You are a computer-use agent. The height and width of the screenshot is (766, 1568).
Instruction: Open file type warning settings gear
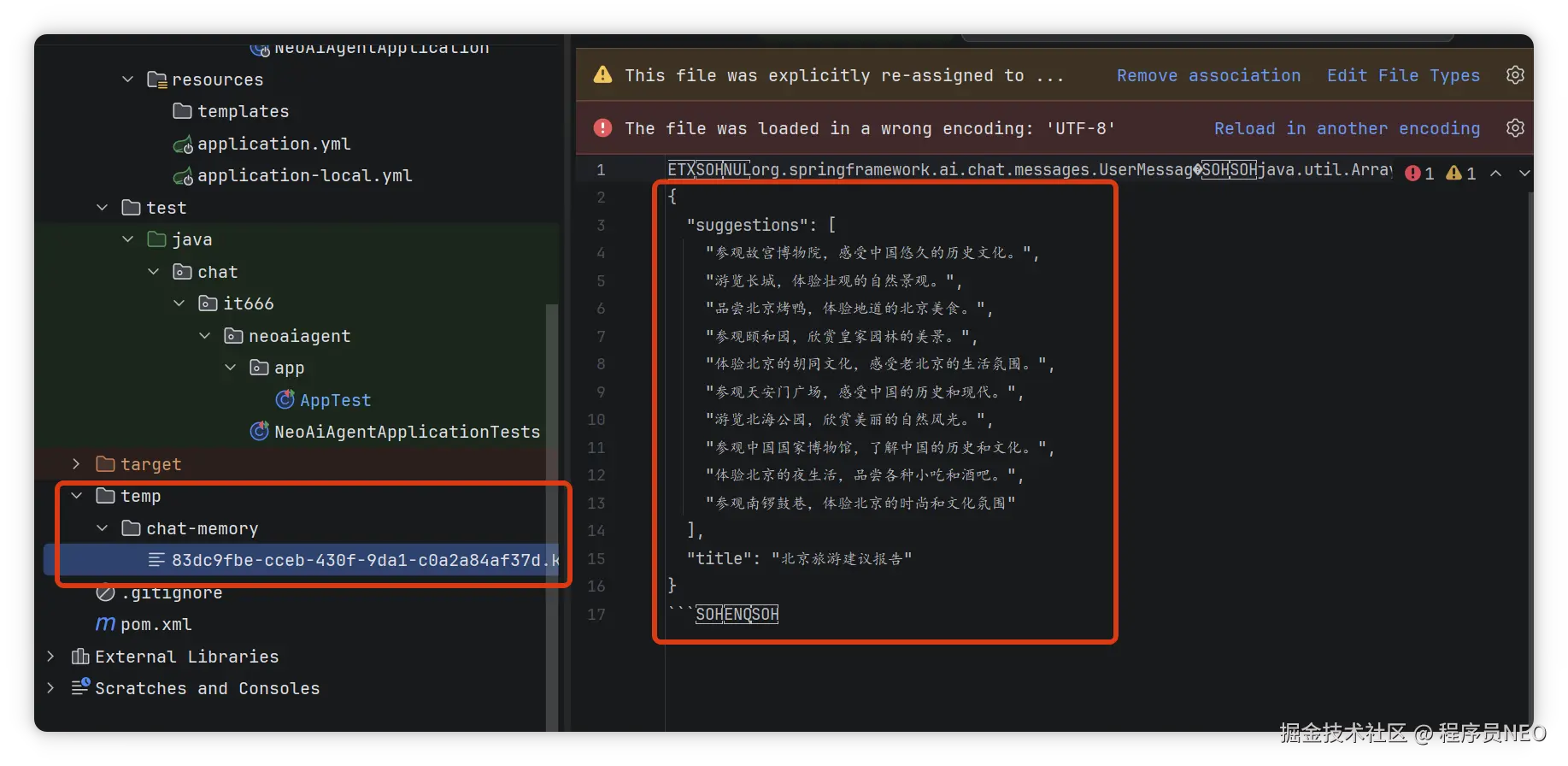pos(1515,75)
